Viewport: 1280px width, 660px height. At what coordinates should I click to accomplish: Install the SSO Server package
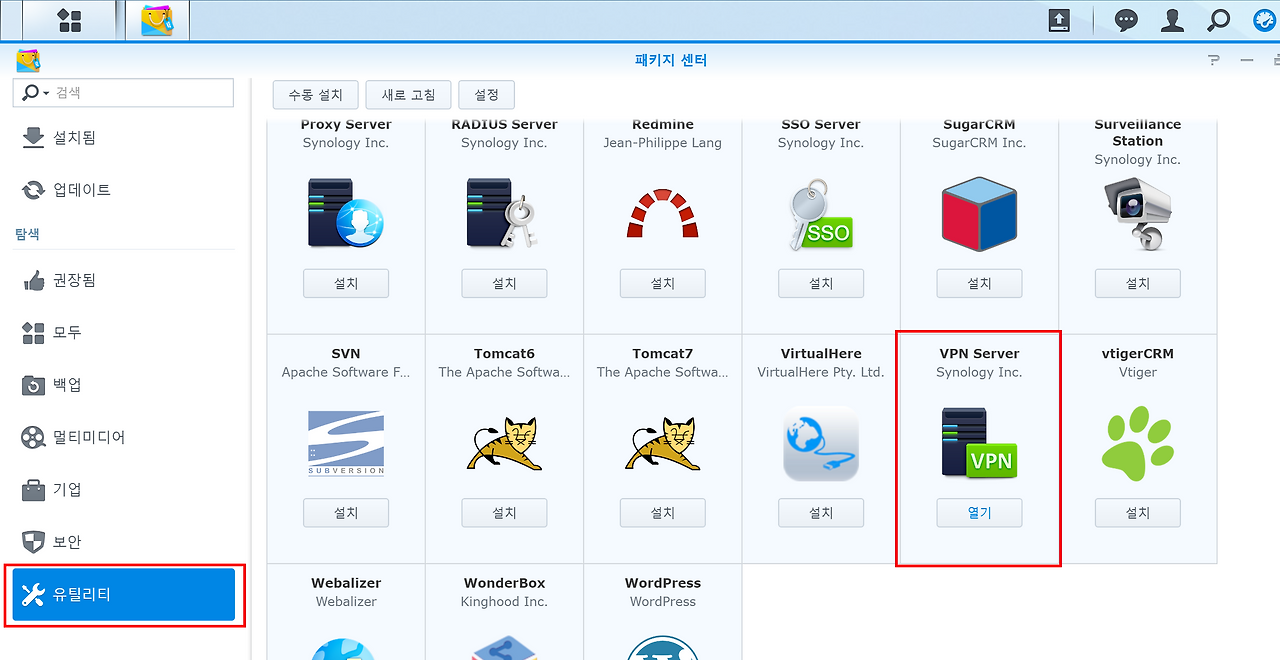tap(820, 283)
